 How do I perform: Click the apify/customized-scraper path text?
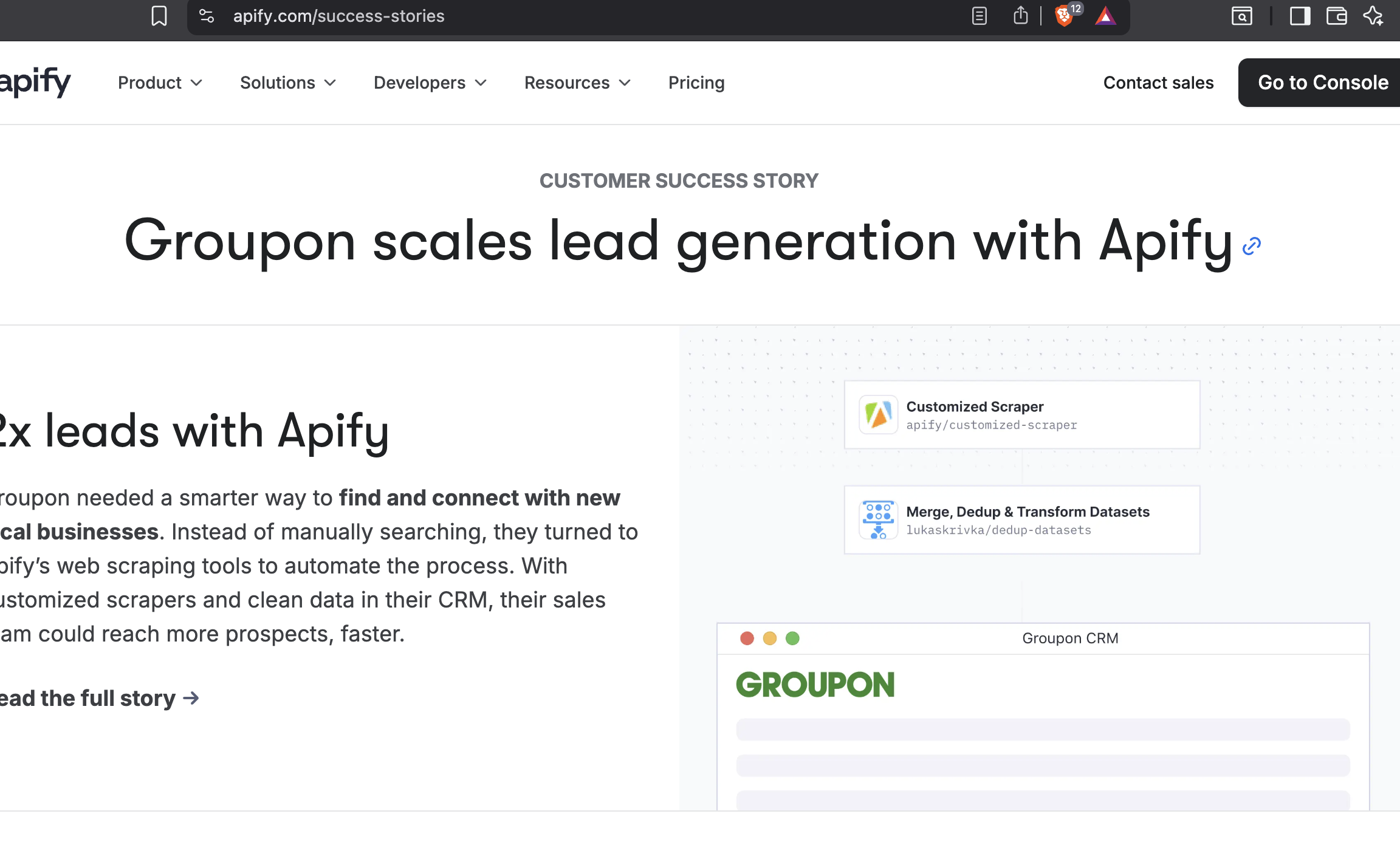tap(991, 425)
